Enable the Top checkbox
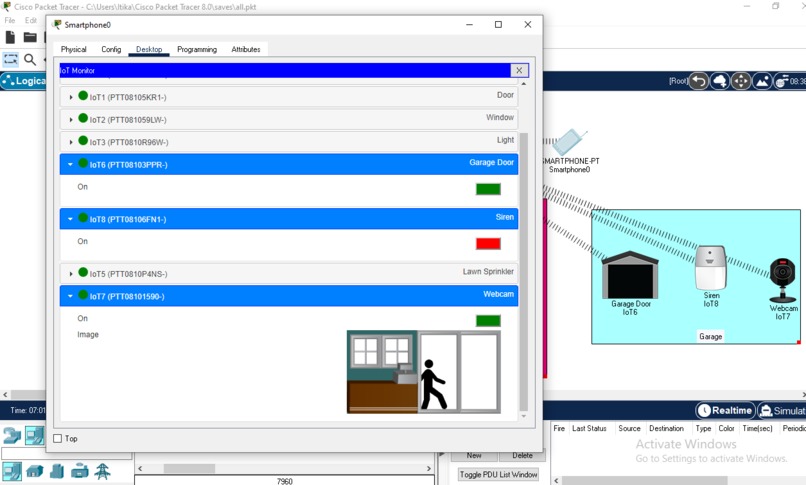Image resolution: width=806 pixels, height=485 pixels. [x=58, y=438]
